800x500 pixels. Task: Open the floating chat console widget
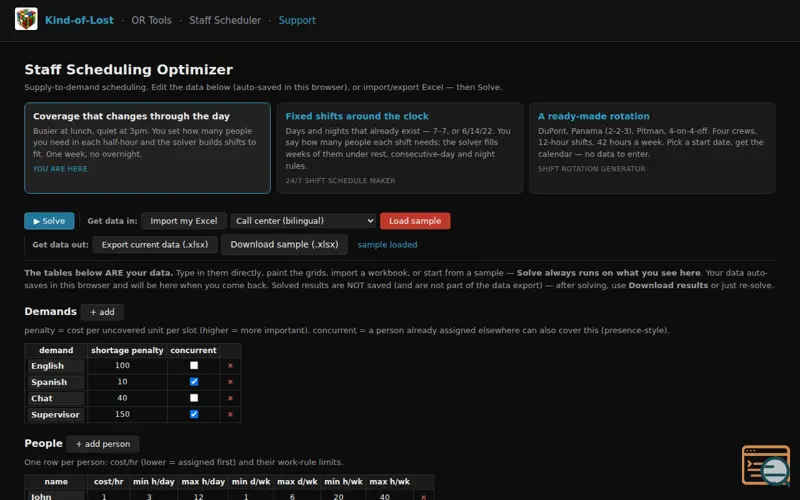(x=766, y=465)
